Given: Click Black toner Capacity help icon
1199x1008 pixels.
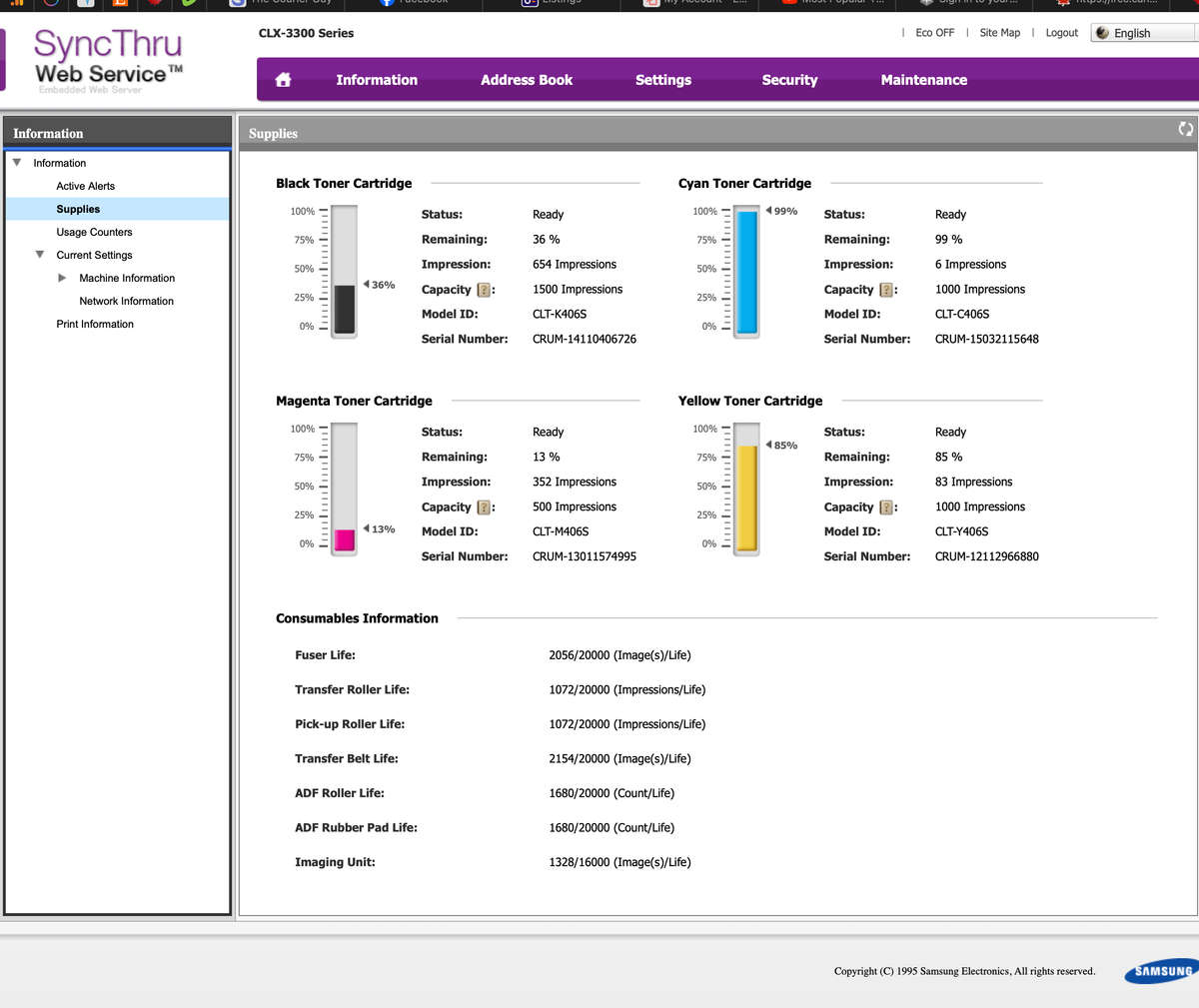Looking at the screenshot, I should (484, 290).
